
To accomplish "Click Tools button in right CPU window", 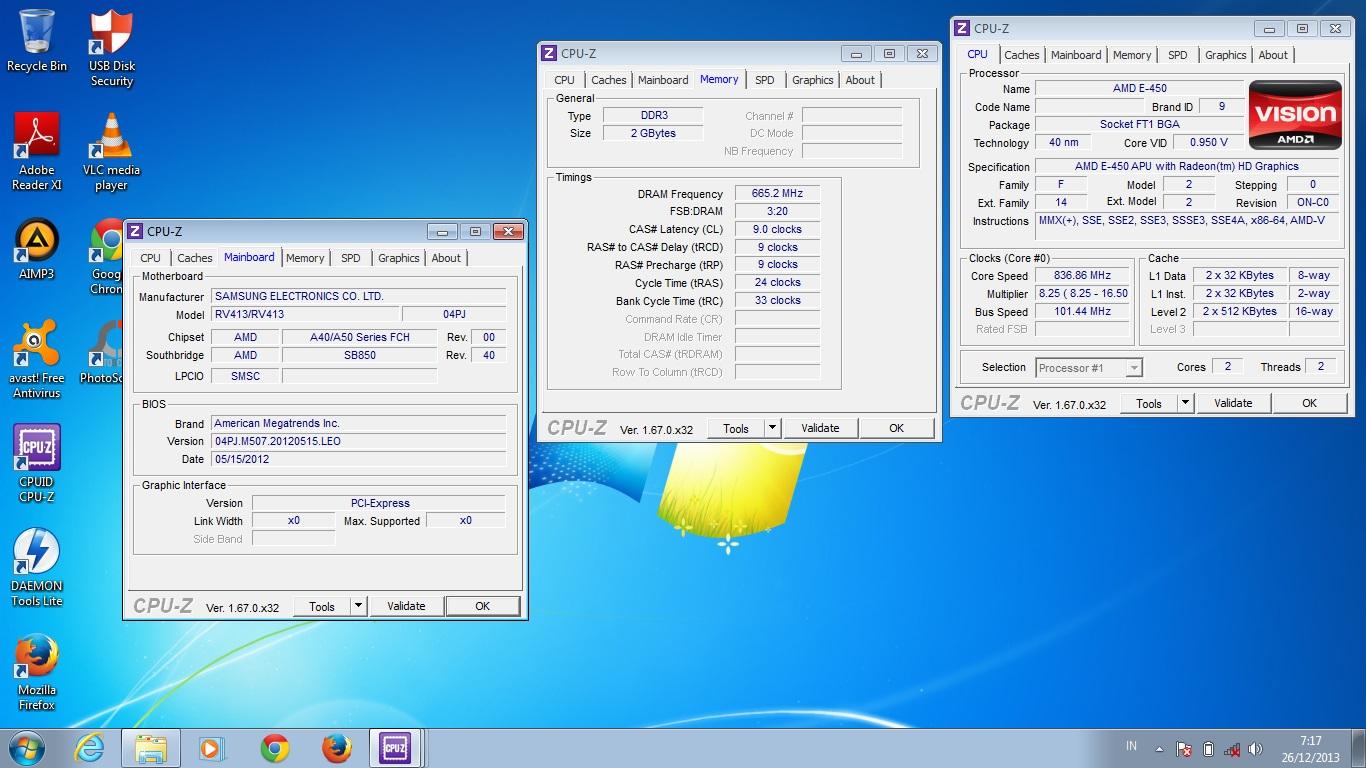I will tap(1149, 403).
